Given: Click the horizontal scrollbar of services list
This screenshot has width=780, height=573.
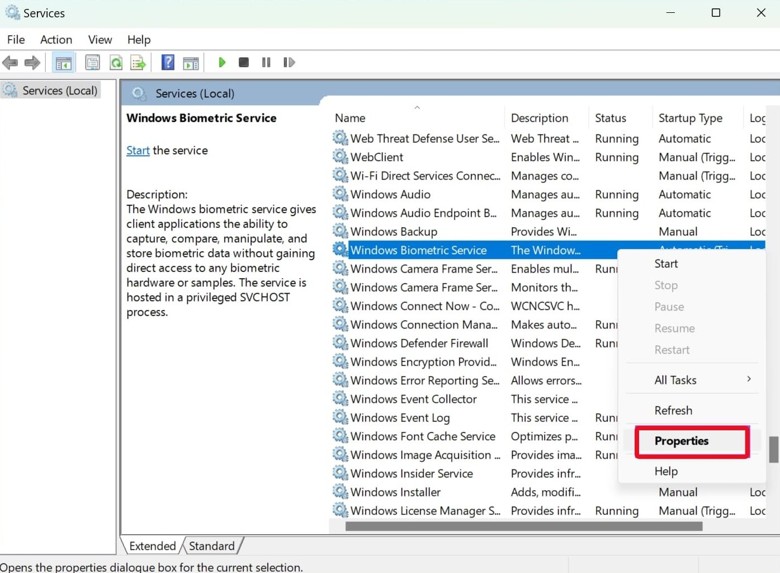Looking at the screenshot, I should tap(524, 526).
